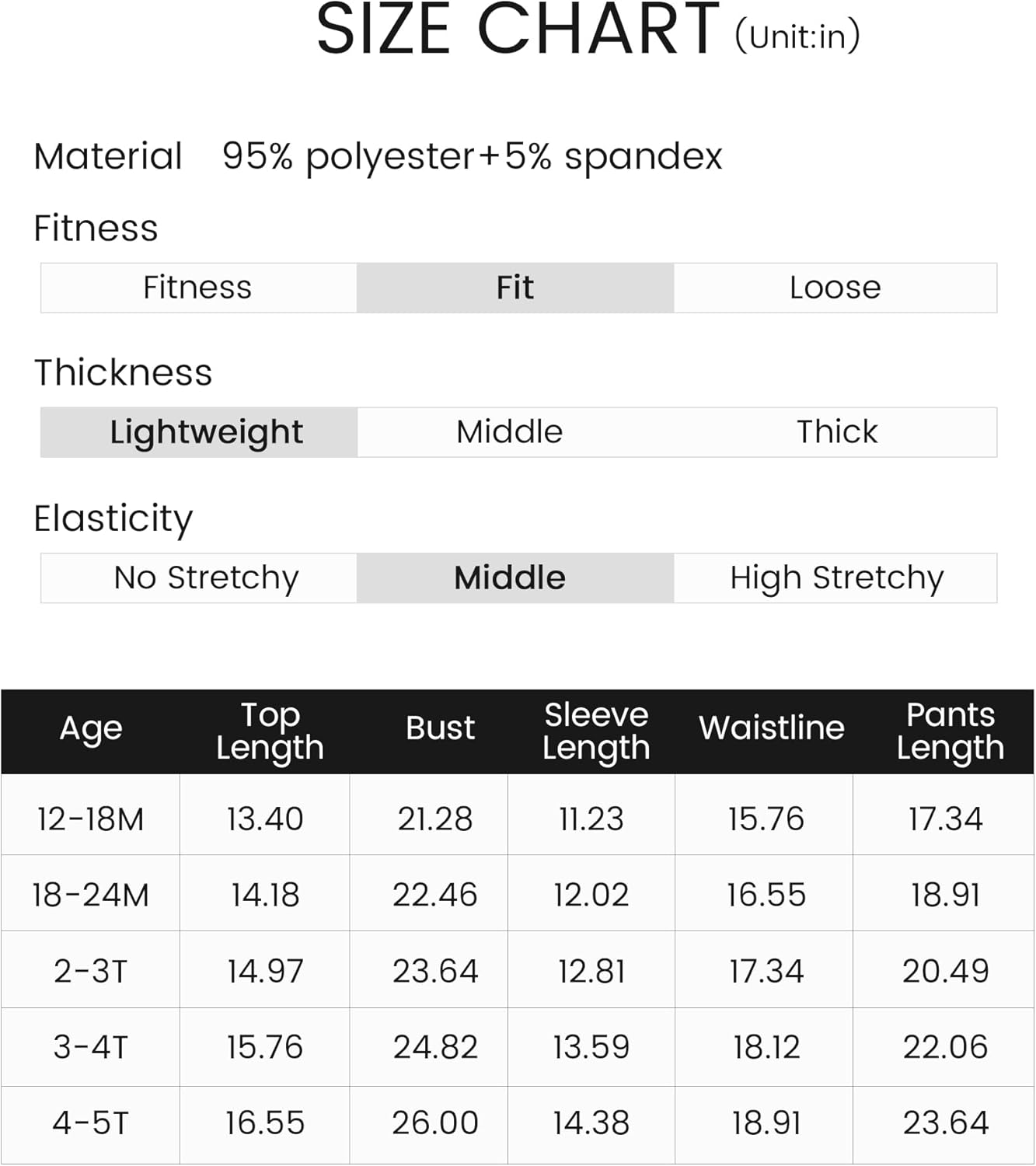This screenshot has width=1036, height=1166.
Task: Click the 26.00 bust value cell
Action: coord(435,1123)
